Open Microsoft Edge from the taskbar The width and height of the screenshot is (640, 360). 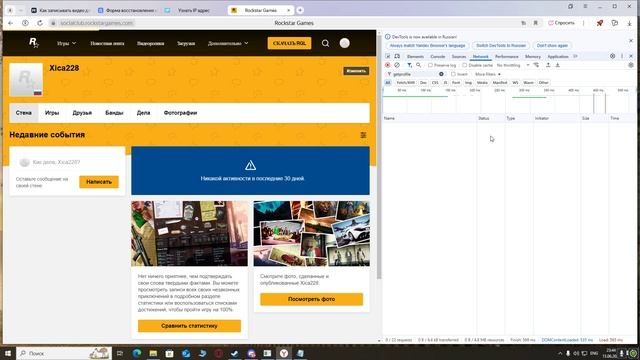point(137,353)
